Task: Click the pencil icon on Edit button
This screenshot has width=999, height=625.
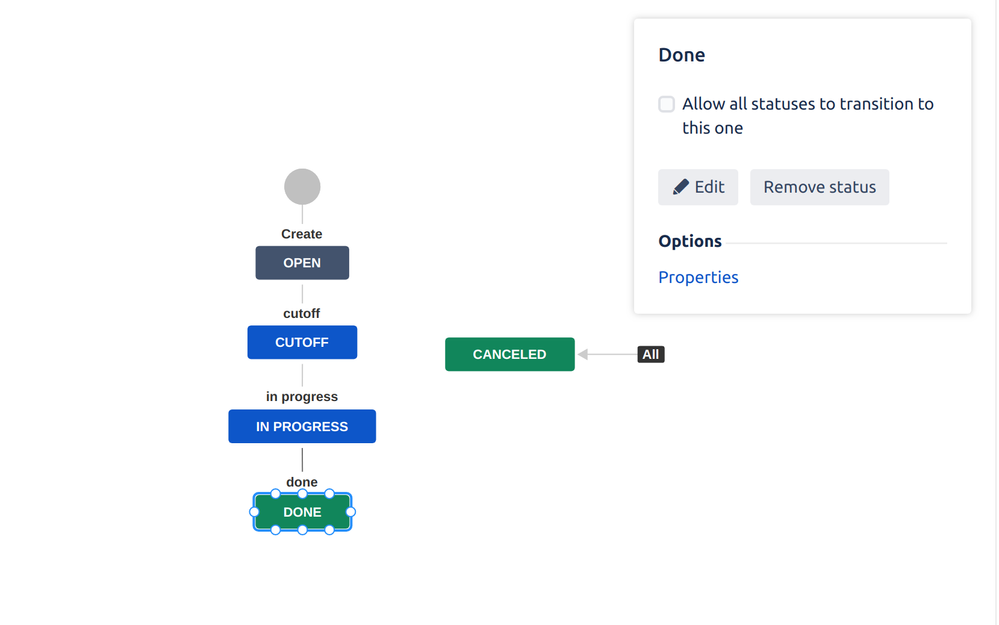Action: [x=680, y=187]
